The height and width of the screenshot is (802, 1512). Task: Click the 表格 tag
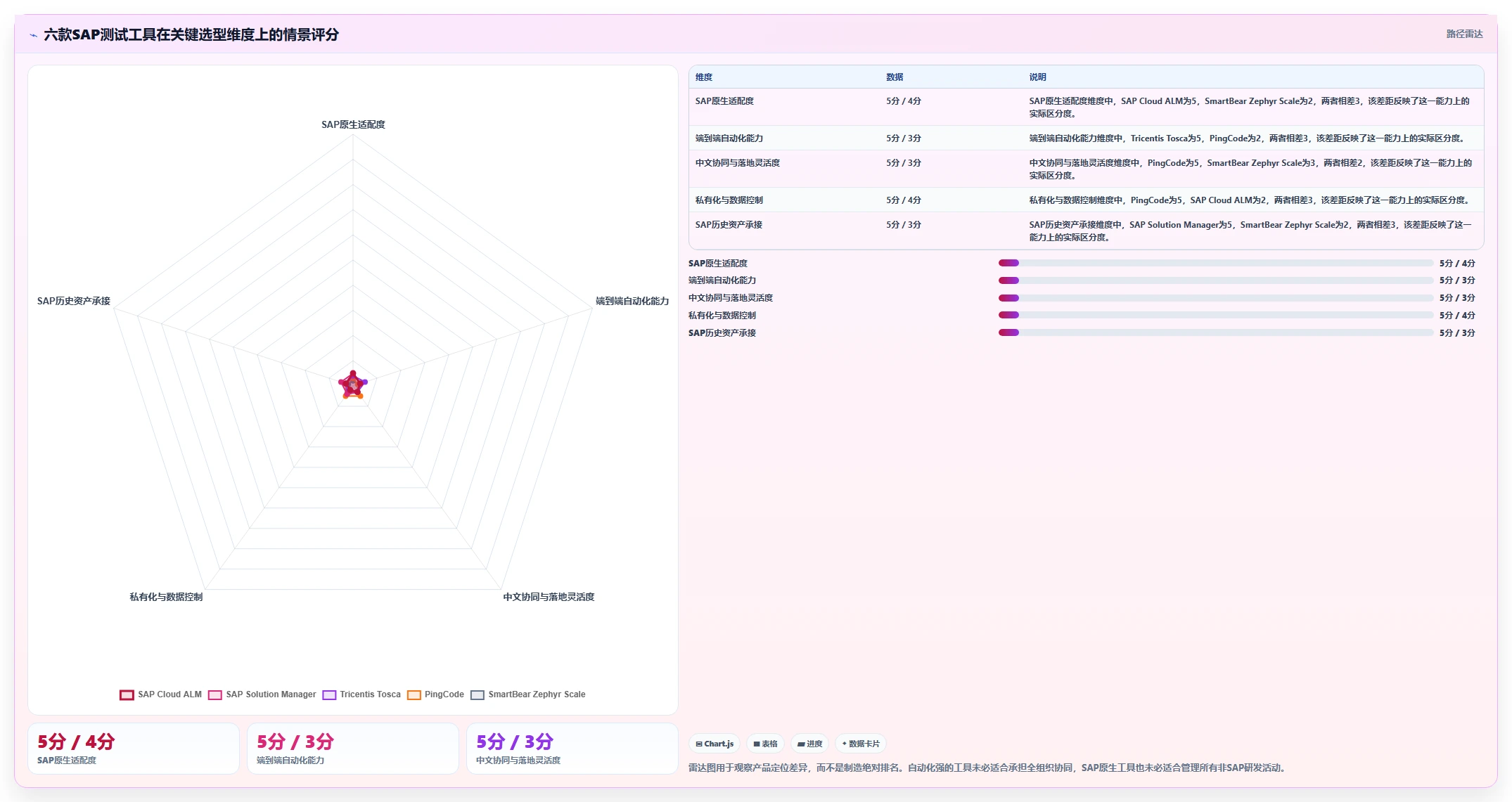pos(765,744)
